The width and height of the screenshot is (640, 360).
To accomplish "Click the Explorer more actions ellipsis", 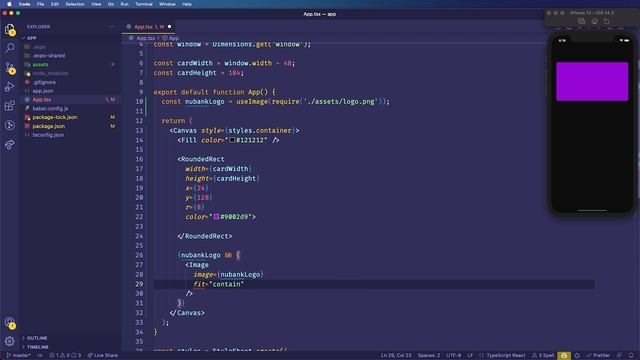I will click(112, 27).
